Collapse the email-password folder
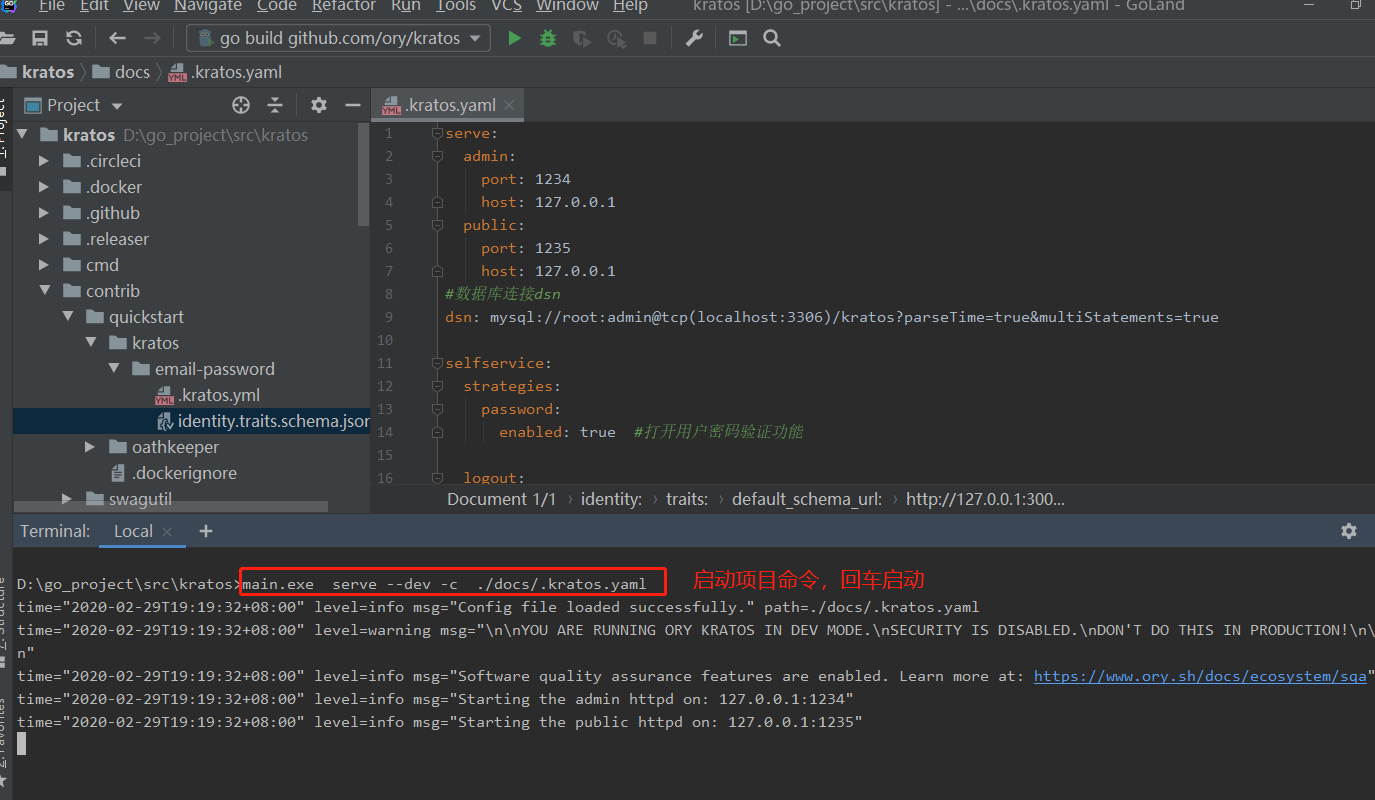Image resolution: width=1375 pixels, height=800 pixels. coord(113,369)
